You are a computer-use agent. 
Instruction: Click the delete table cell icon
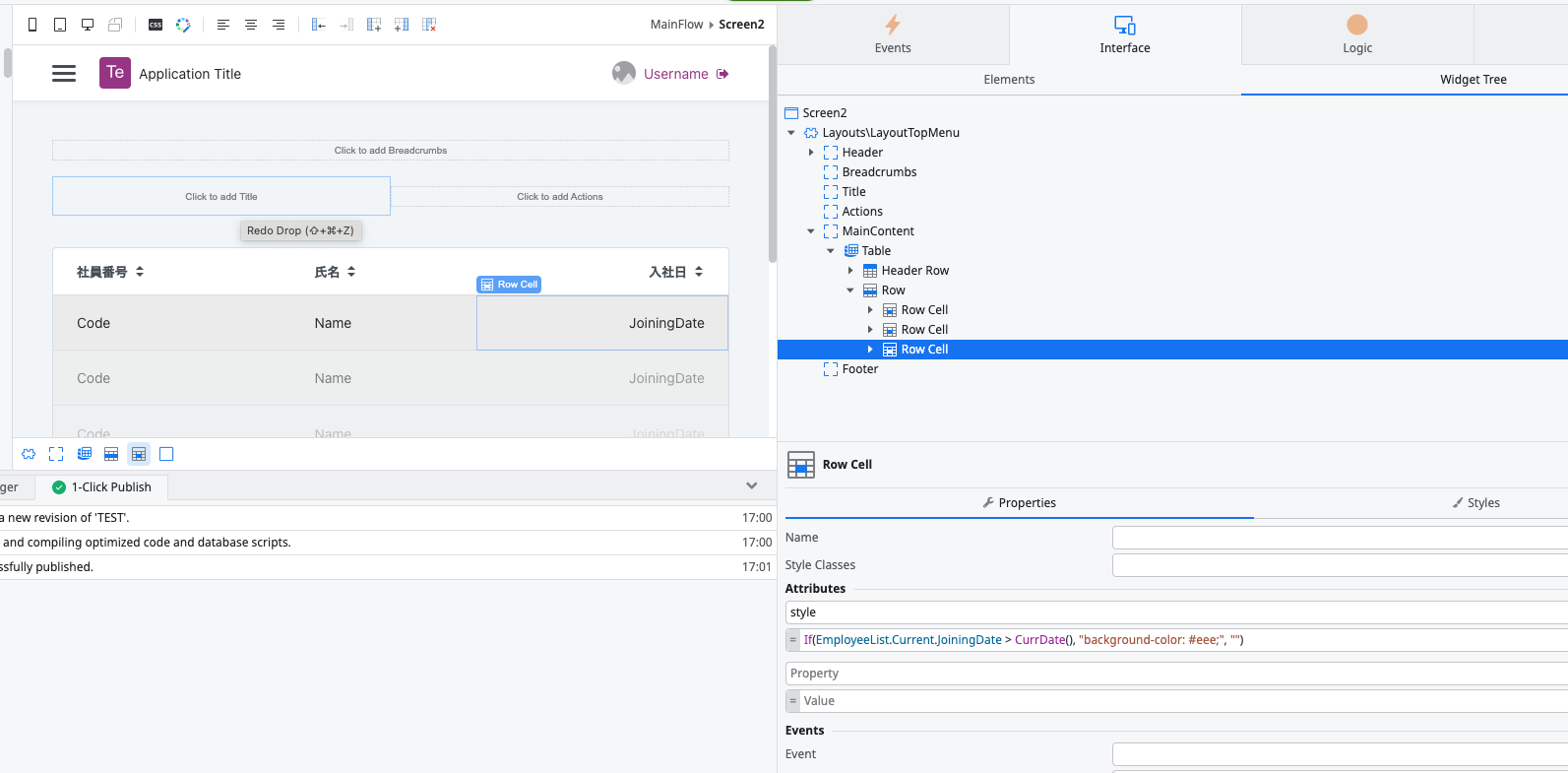429,25
